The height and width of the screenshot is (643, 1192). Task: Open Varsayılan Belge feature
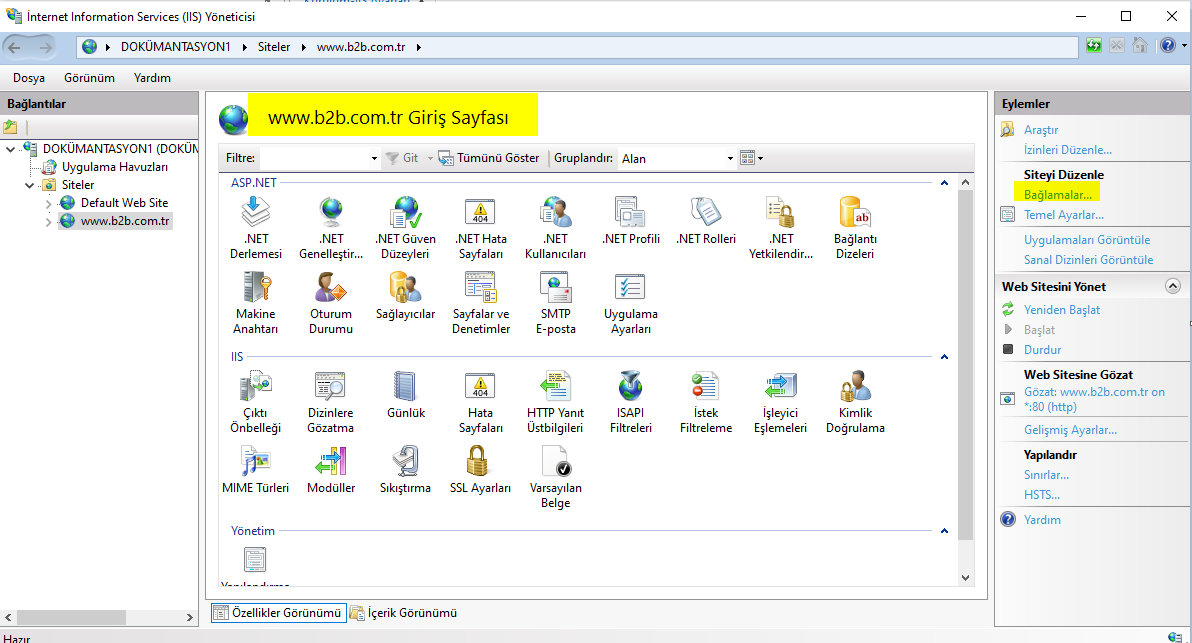(x=555, y=477)
